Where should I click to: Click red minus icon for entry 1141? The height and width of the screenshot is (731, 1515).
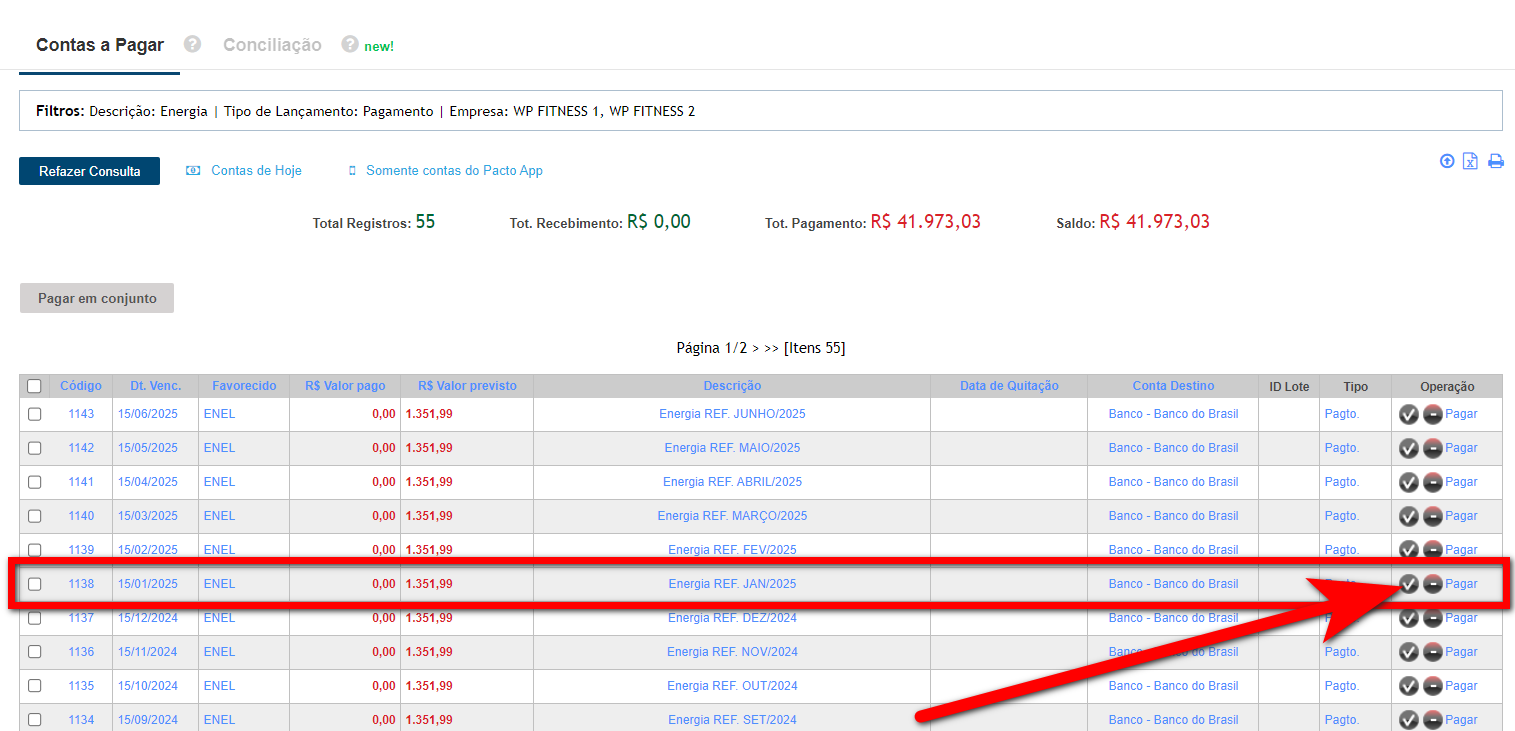(1432, 482)
